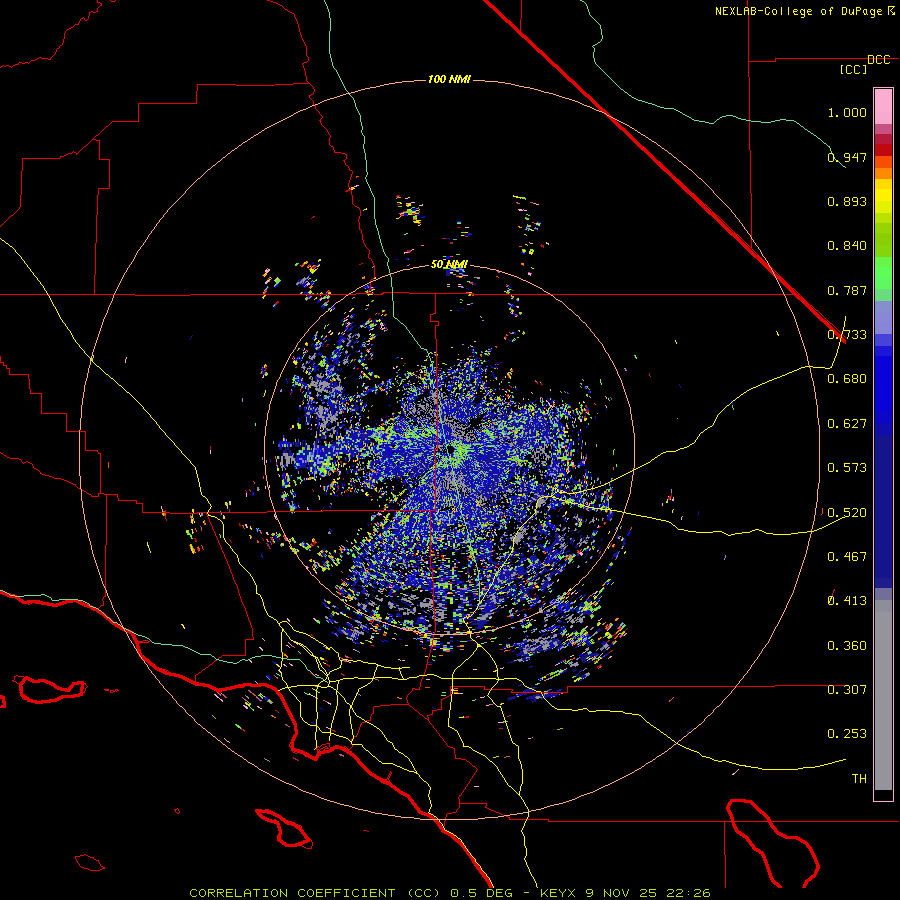Click the 0.787 scale value
The height and width of the screenshot is (900, 900).
[x=847, y=290]
